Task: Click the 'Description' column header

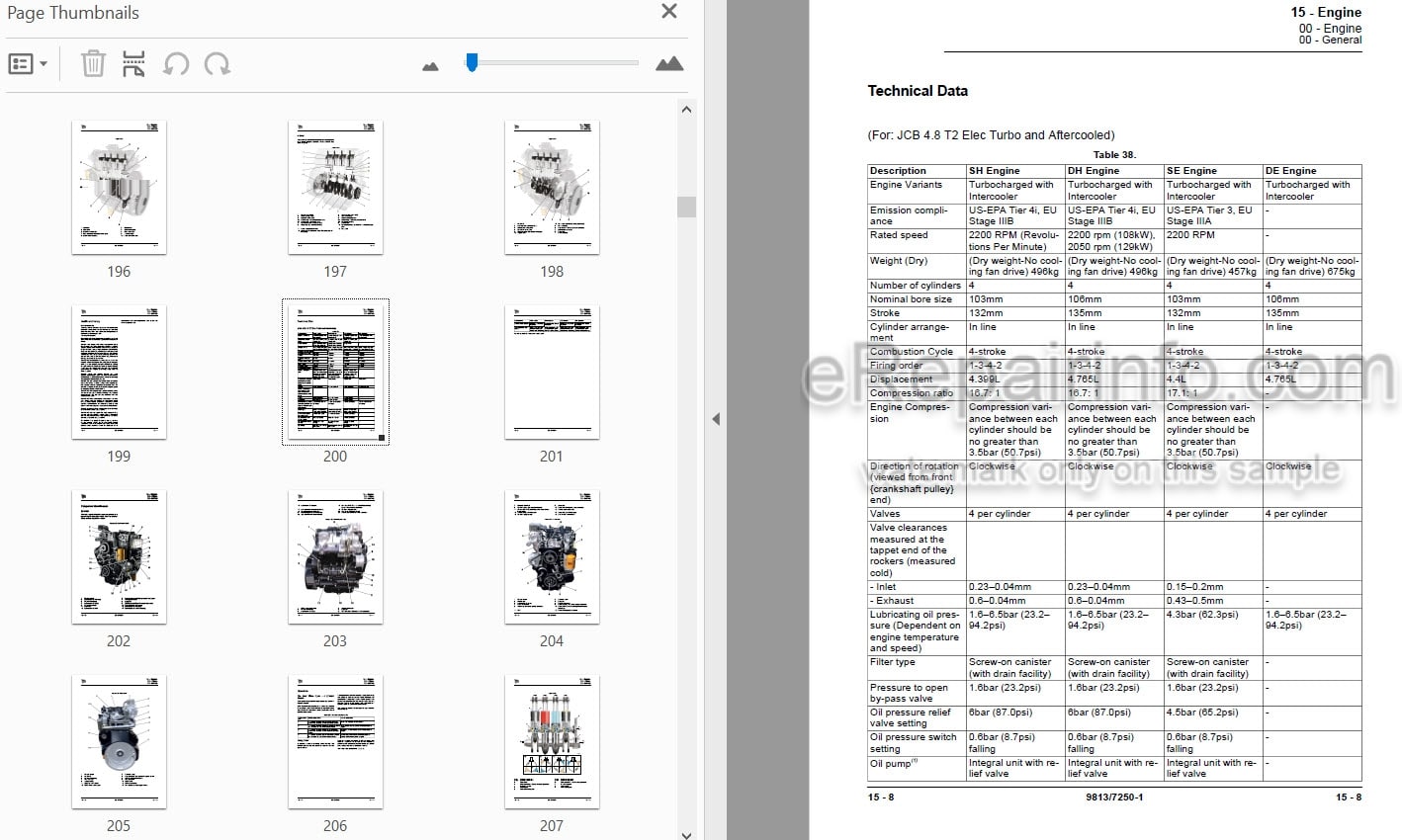Action: click(898, 171)
